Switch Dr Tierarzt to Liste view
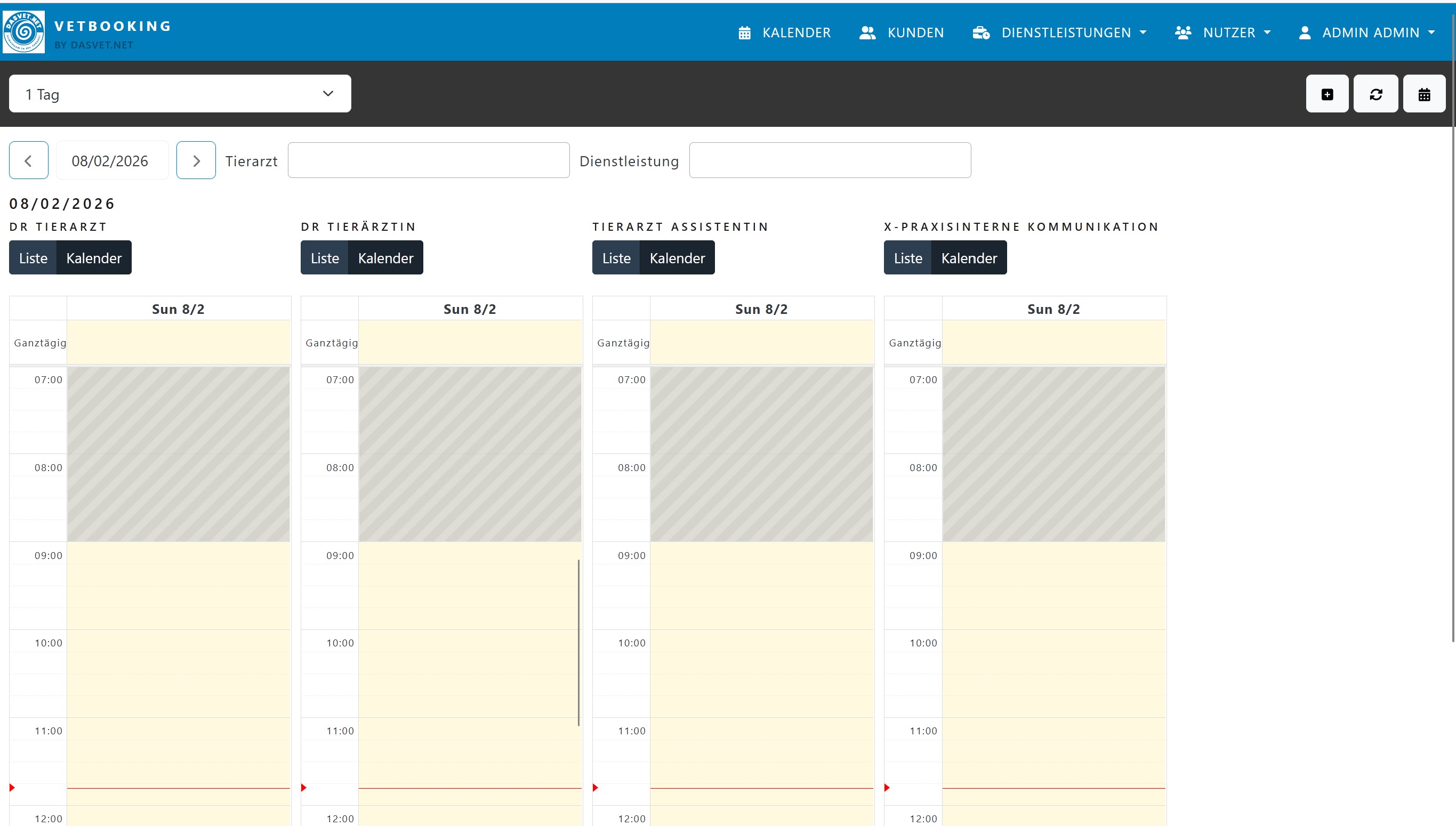This screenshot has height=826, width=1456. click(33, 258)
